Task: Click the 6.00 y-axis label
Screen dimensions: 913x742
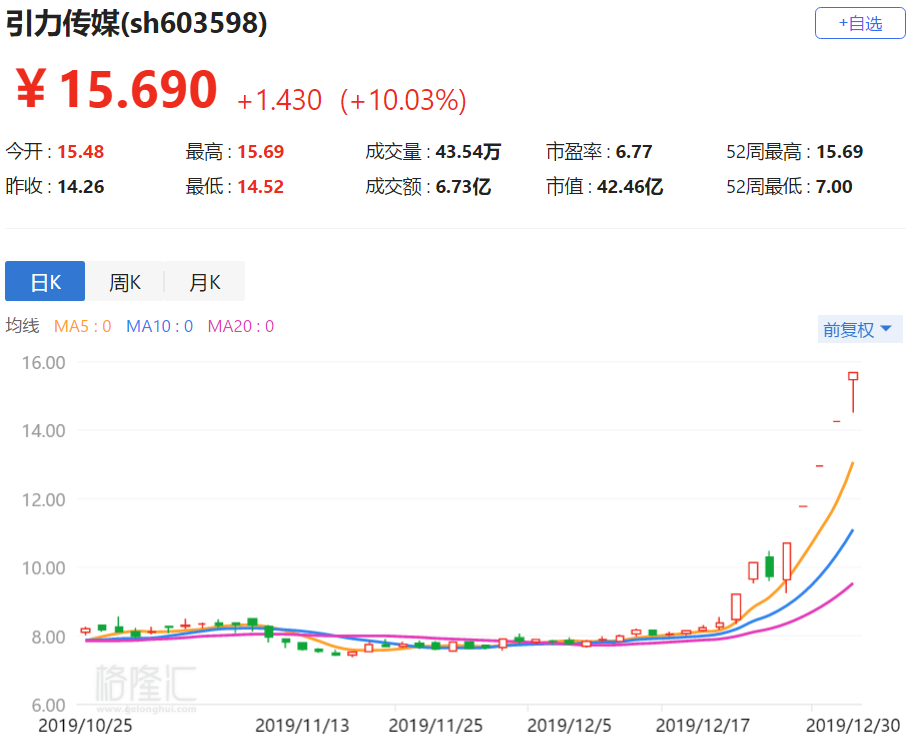Action: (48, 705)
